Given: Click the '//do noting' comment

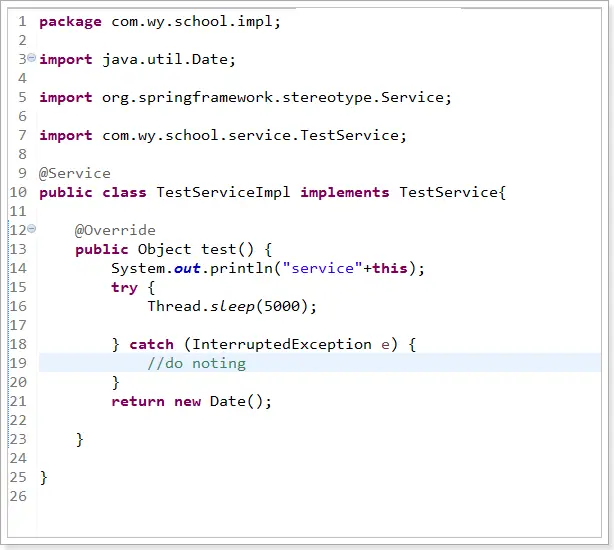Looking at the screenshot, I should click(197, 364).
